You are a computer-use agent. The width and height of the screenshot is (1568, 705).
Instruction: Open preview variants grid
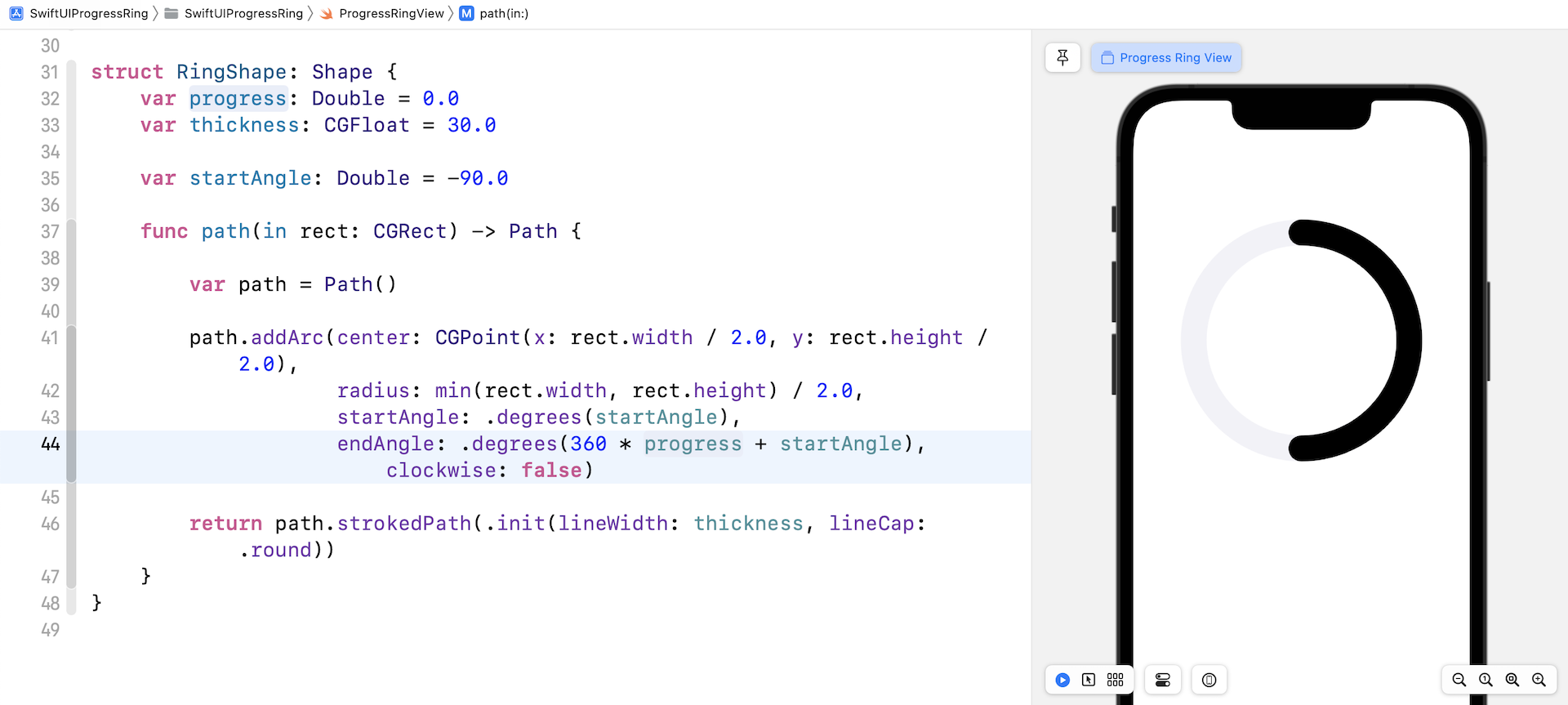[1116, 680]
